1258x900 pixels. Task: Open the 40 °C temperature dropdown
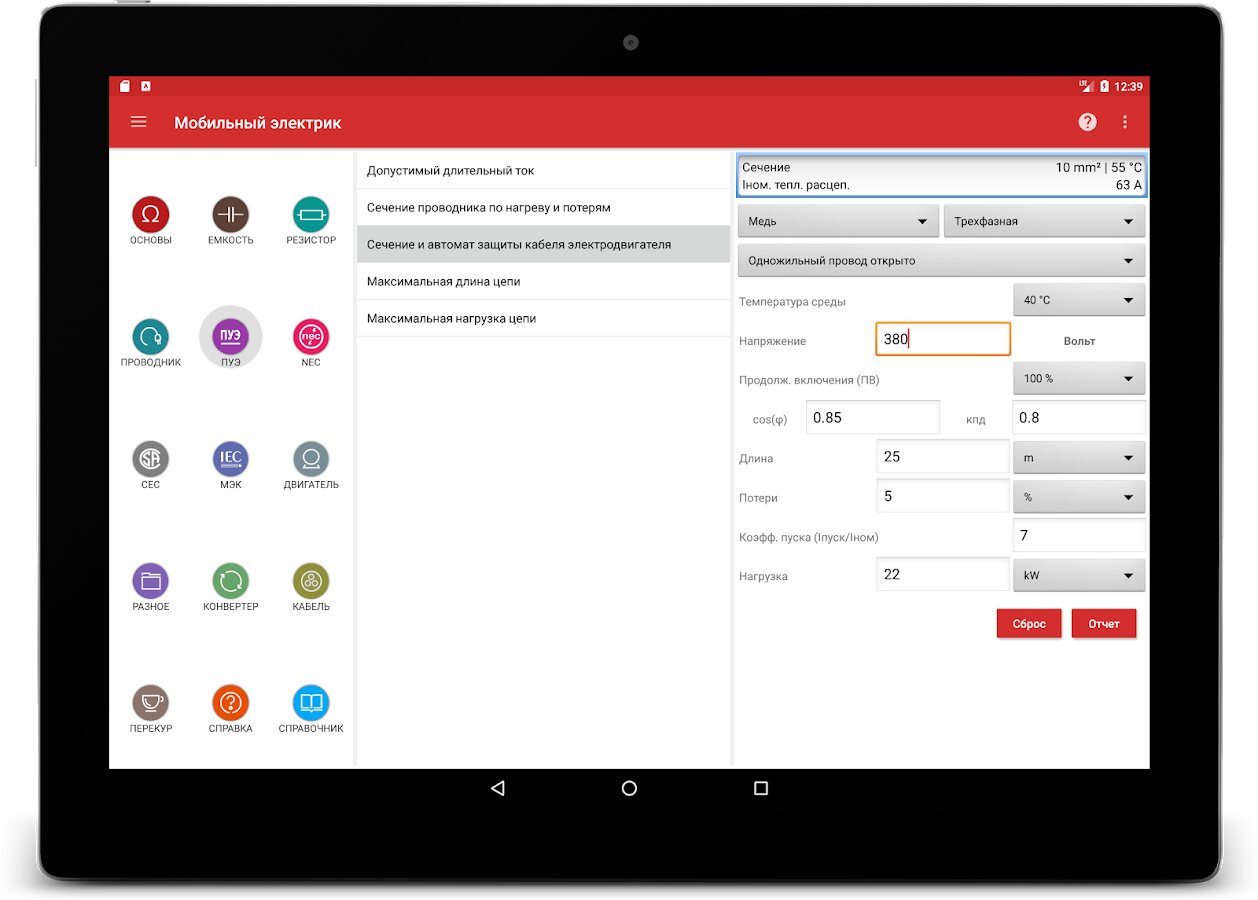click(1079, 300)
